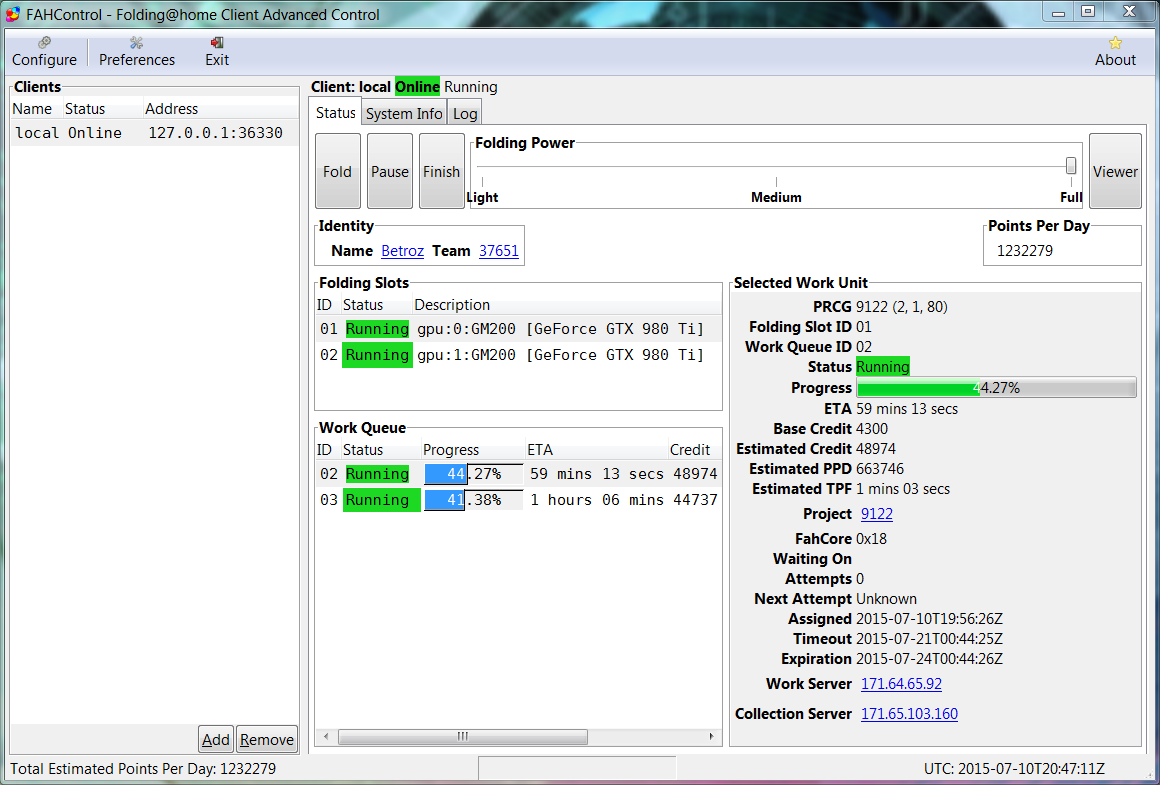1160x785 pixels.
Task: Click the ETA 59 mins 13 secs cell
Action: 596,474
